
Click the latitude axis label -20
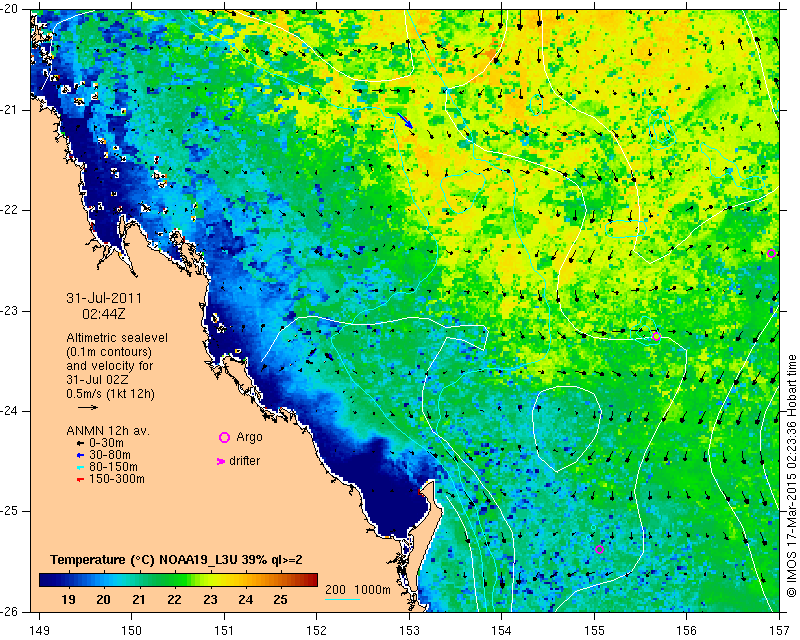coord(11,10)
